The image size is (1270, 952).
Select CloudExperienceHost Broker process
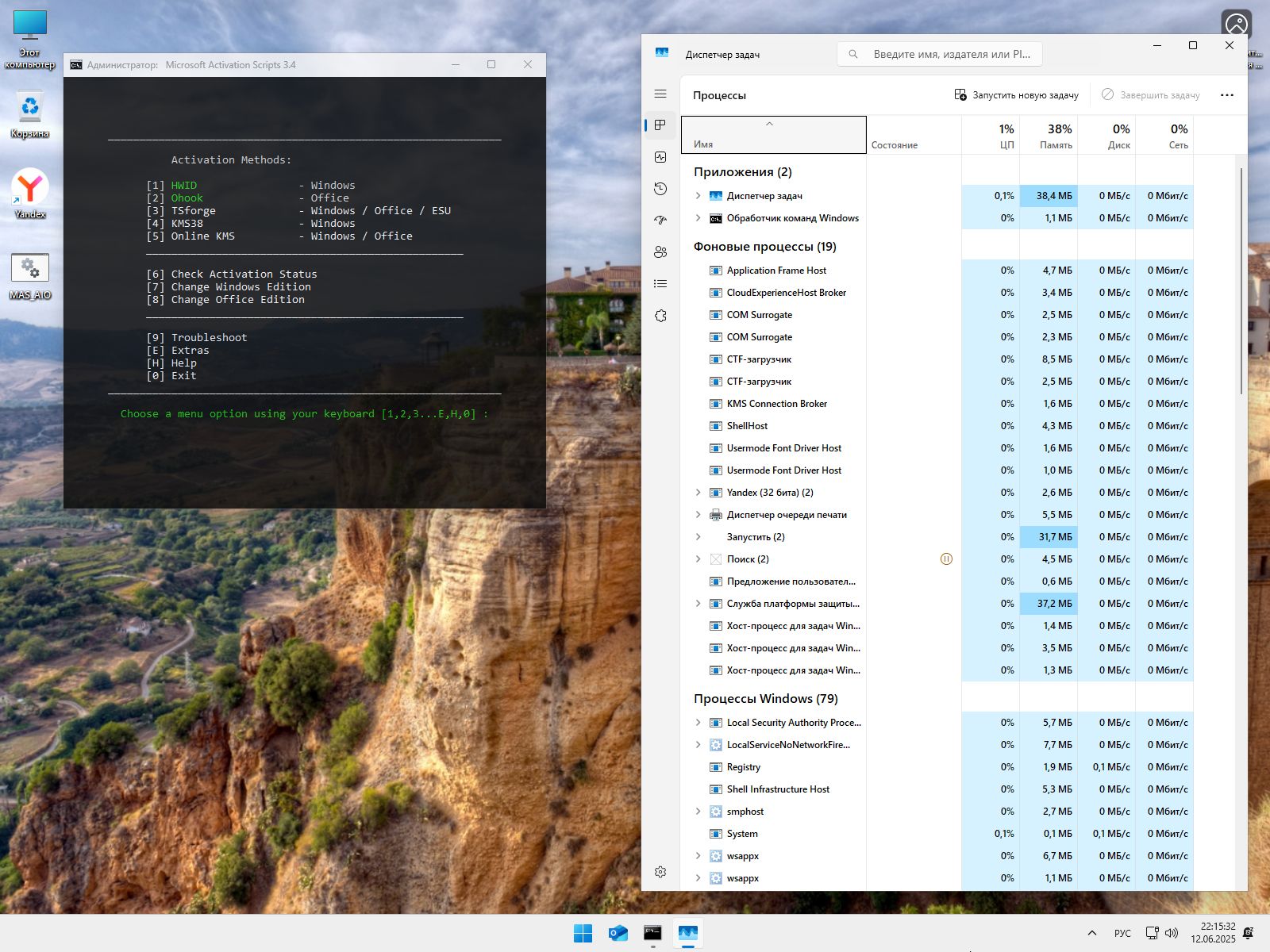[x=937, y=293]
